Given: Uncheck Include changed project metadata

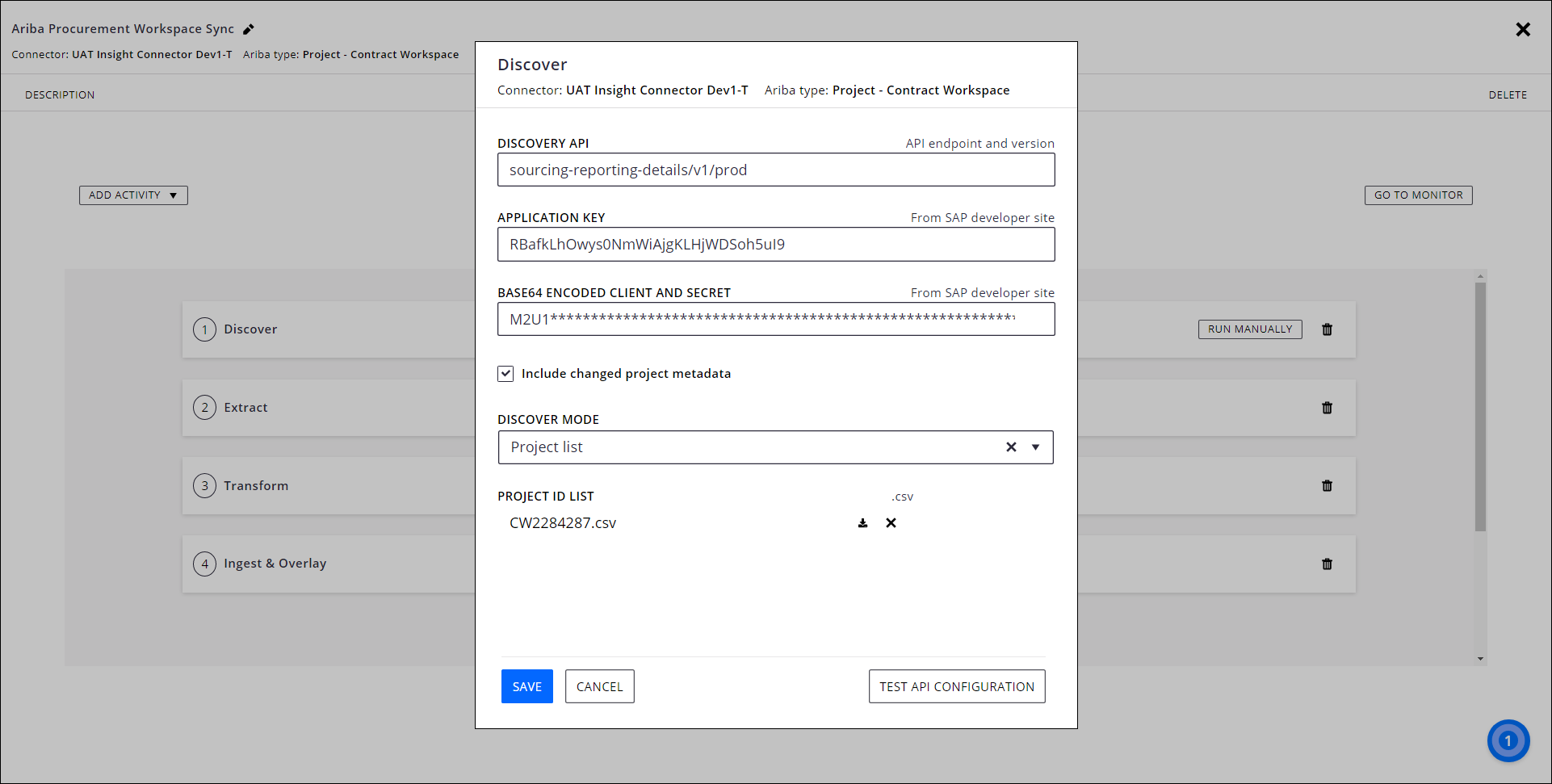Looking at the screenshot, I should click(x=505, y=373).
